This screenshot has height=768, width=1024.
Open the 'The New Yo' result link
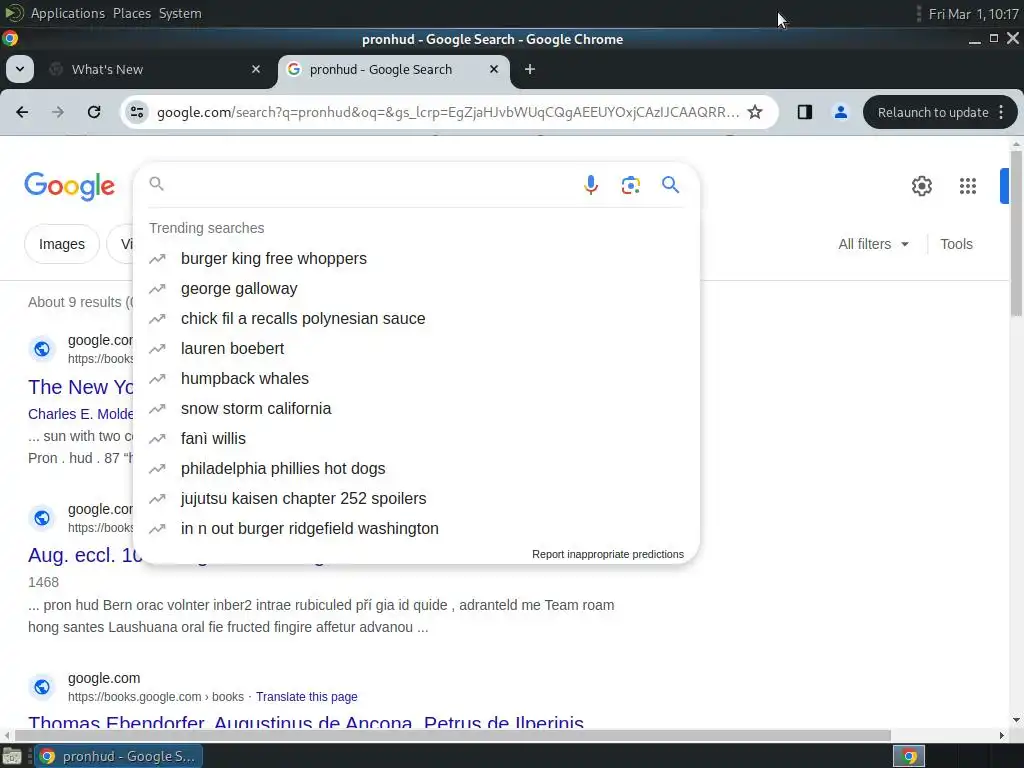tap(81, 387)
